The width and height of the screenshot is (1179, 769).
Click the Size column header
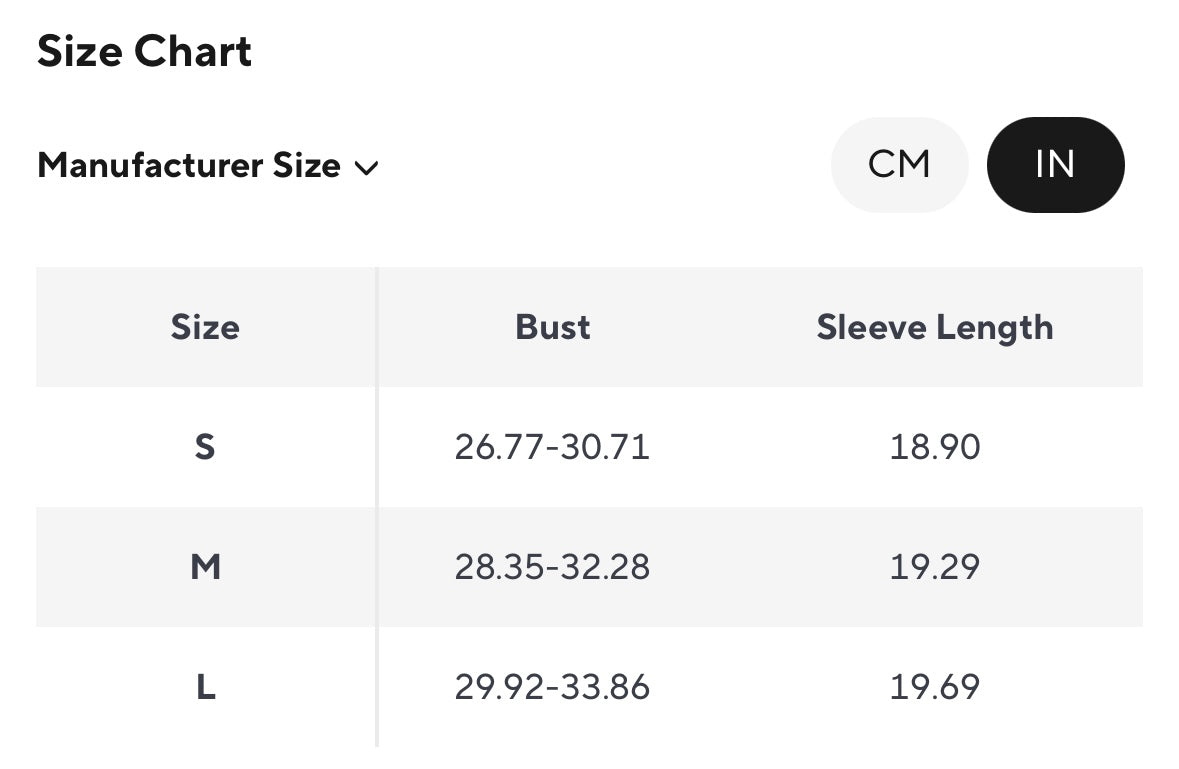[205, 327]
